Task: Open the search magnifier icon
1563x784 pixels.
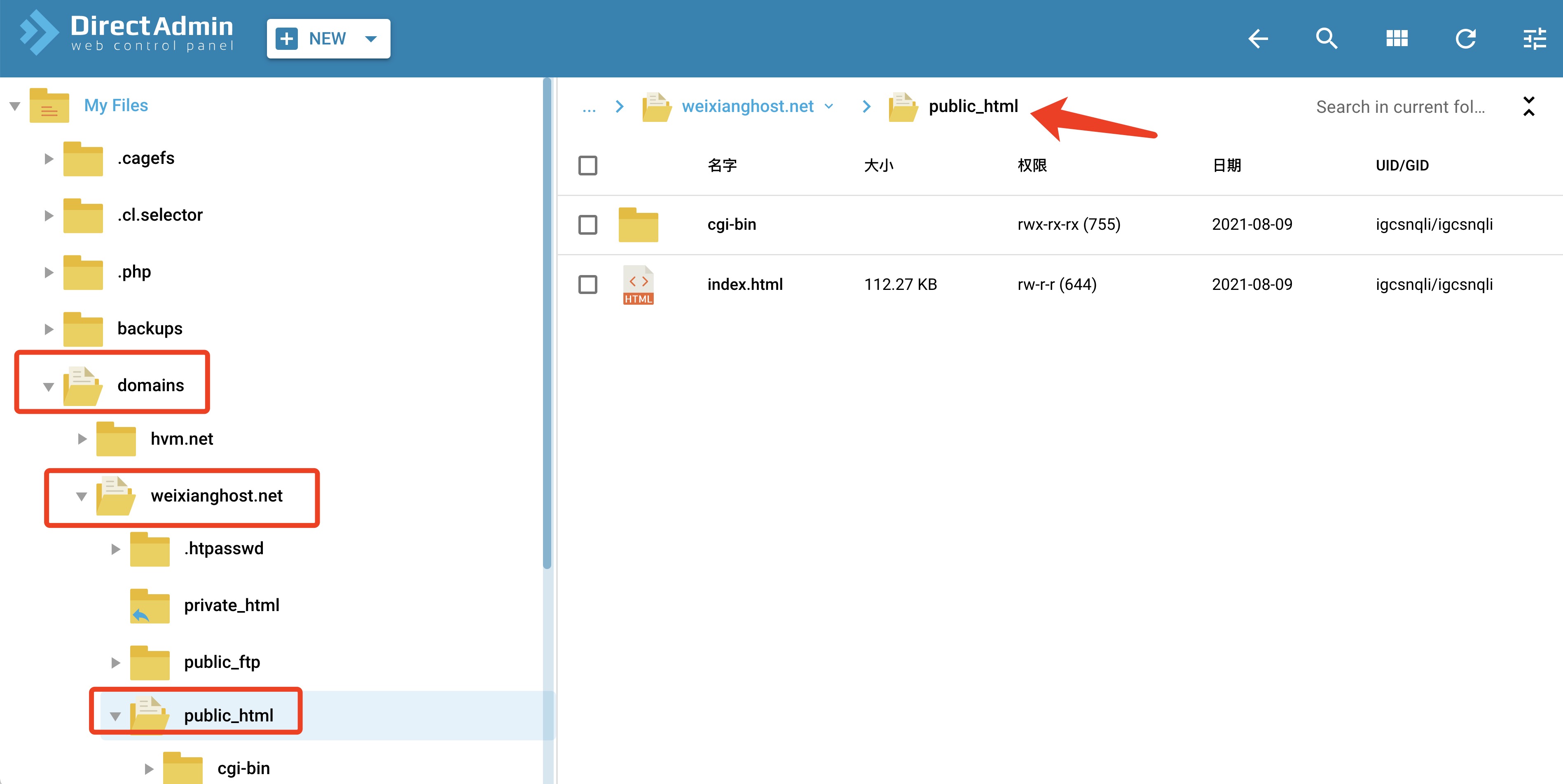Action: point(1327,39)
